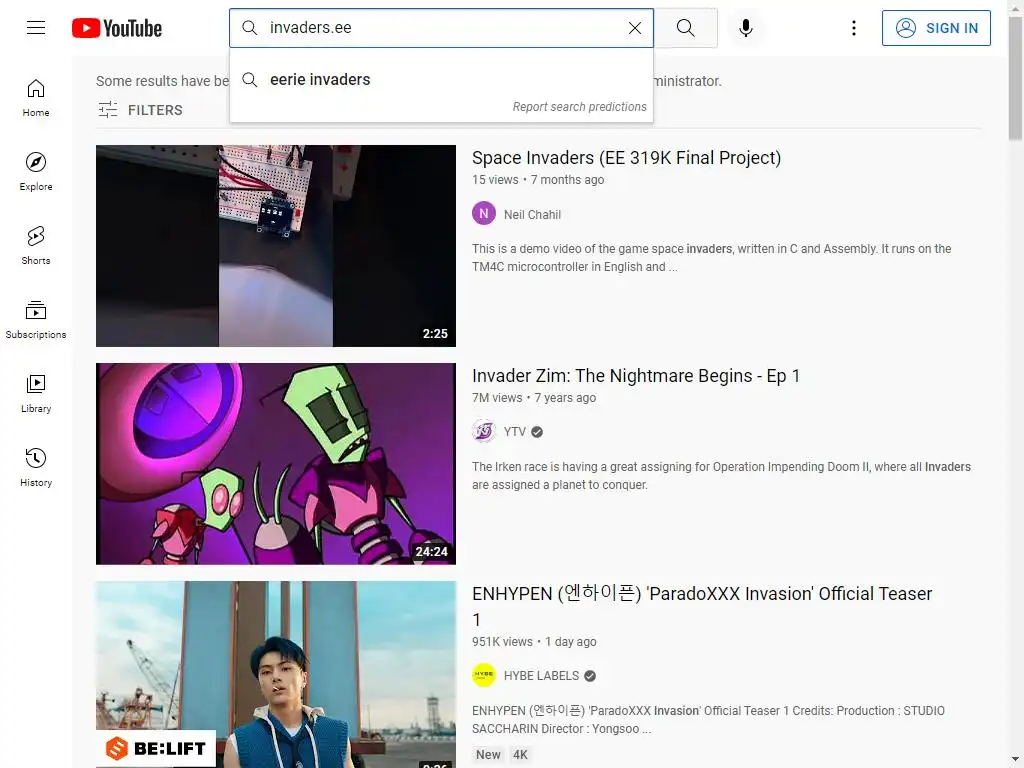Open Explore in sidebar

tap(36, 172)
